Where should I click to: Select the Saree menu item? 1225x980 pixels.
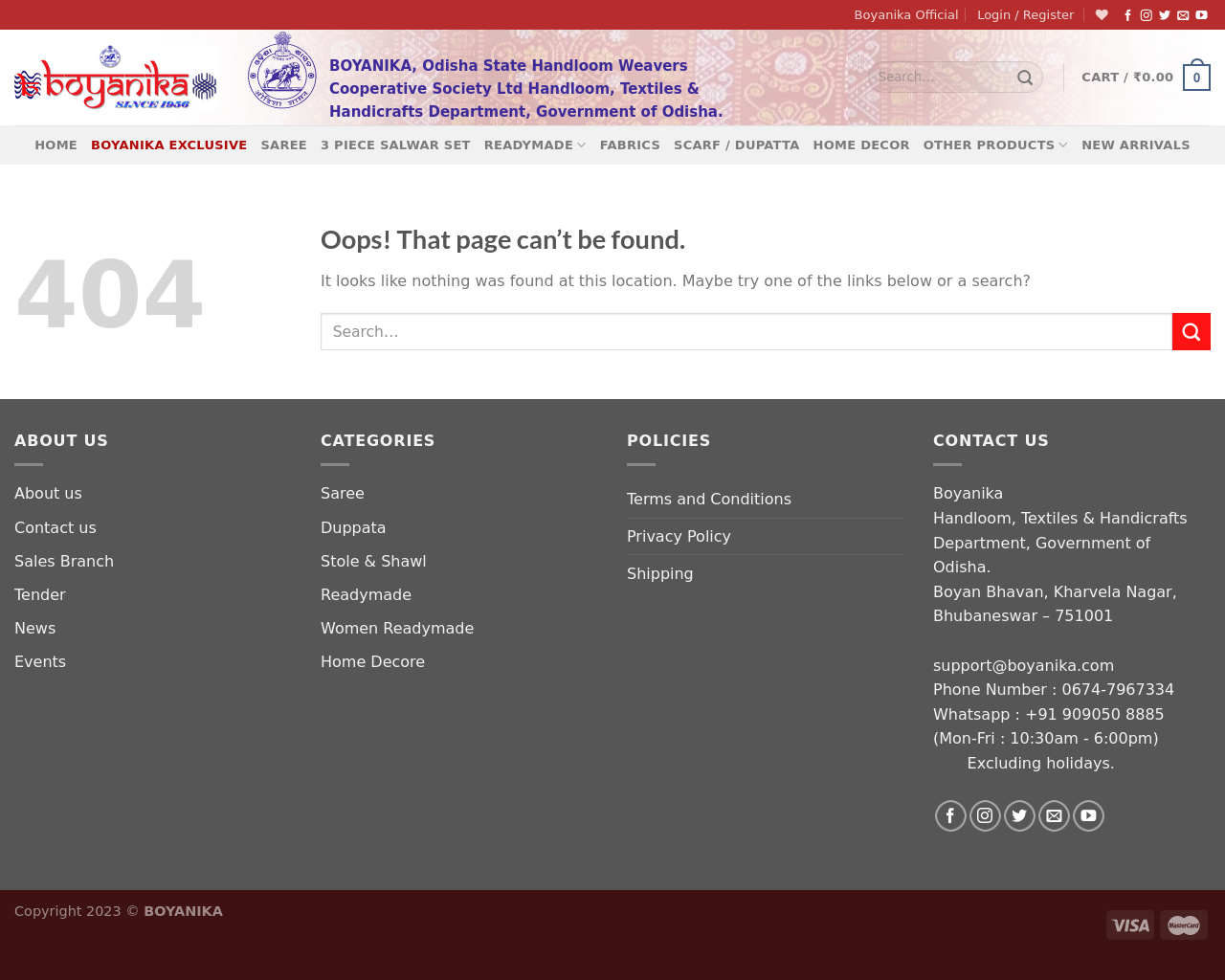coord(284,145)
